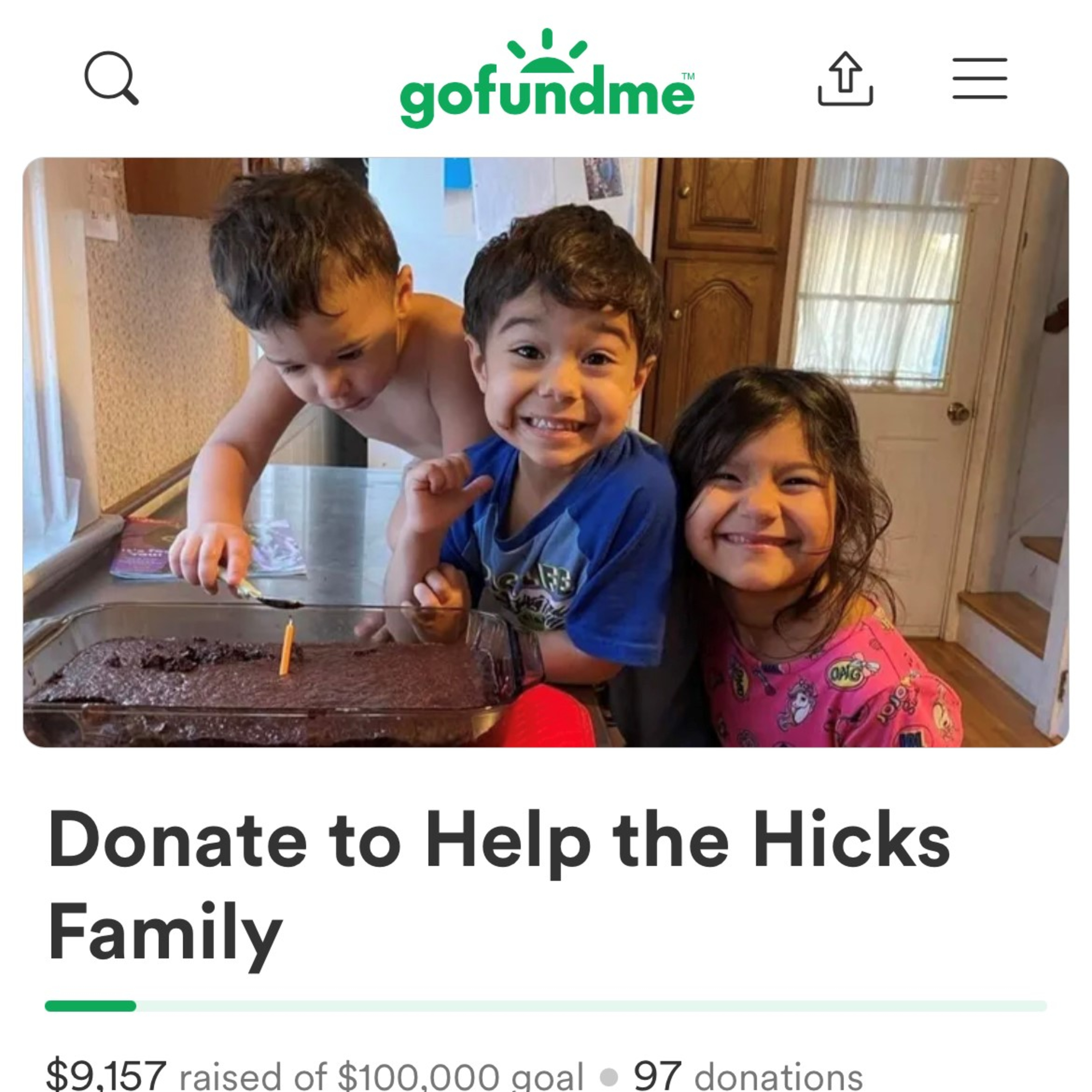The width and height of the screenshot is (1092, 1092).
Task: Click the unfilled portion of the fundraising progress bar
Action: pyautogui.click(x=591, y=1005)
